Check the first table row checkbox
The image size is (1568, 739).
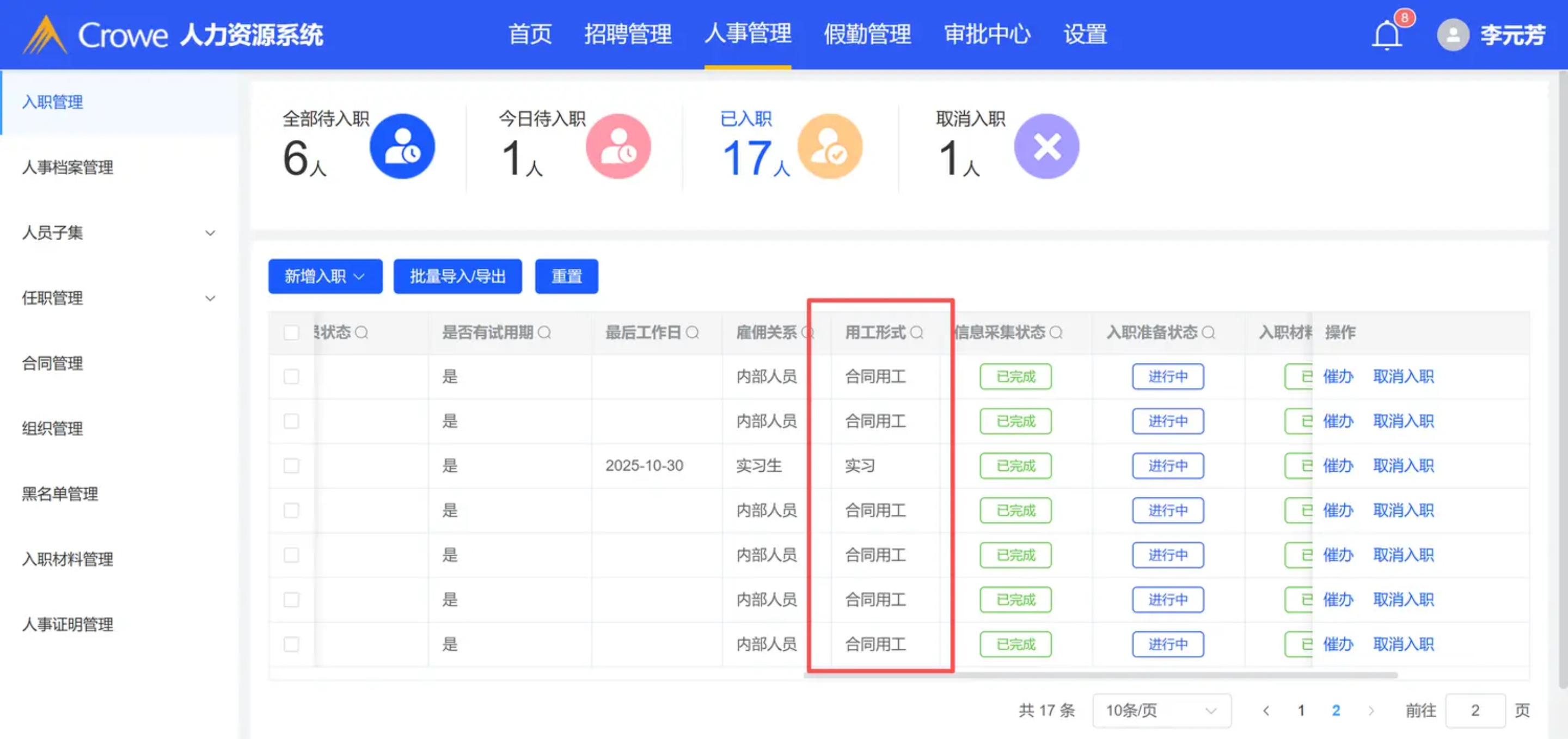pyautogui.click(x=292, y=377)
